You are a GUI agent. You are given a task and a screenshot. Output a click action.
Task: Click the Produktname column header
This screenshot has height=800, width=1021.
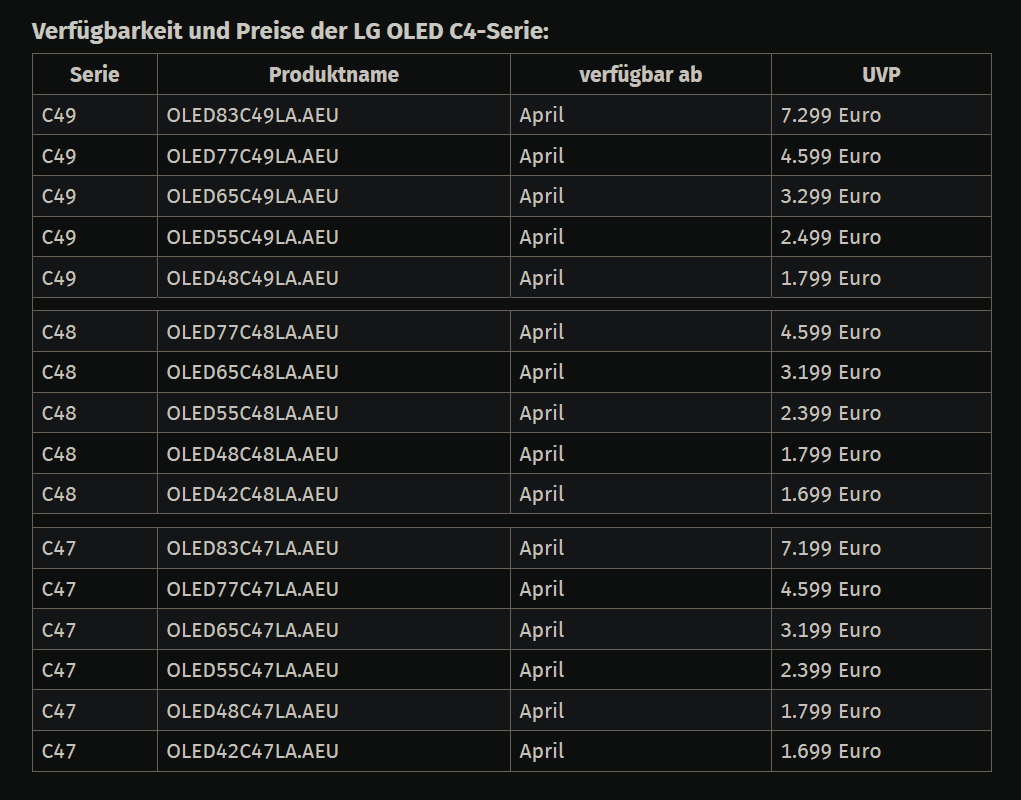[333, 75]
